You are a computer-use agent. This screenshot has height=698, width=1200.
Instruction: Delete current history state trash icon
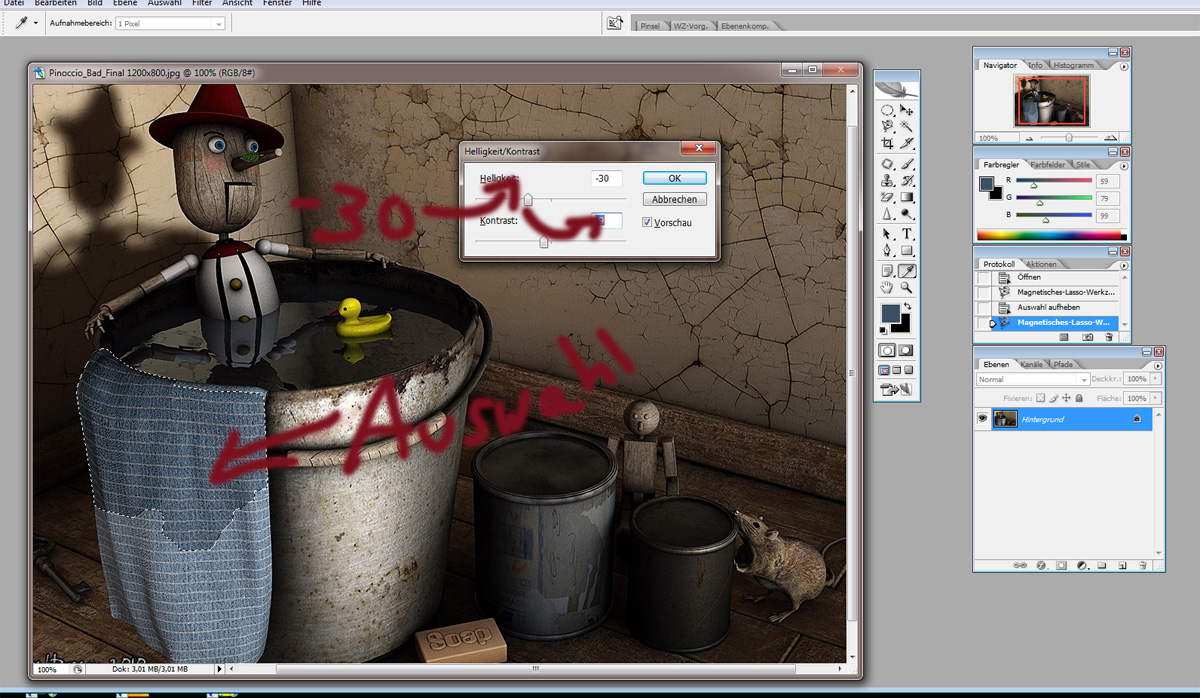pos(1108,337)
